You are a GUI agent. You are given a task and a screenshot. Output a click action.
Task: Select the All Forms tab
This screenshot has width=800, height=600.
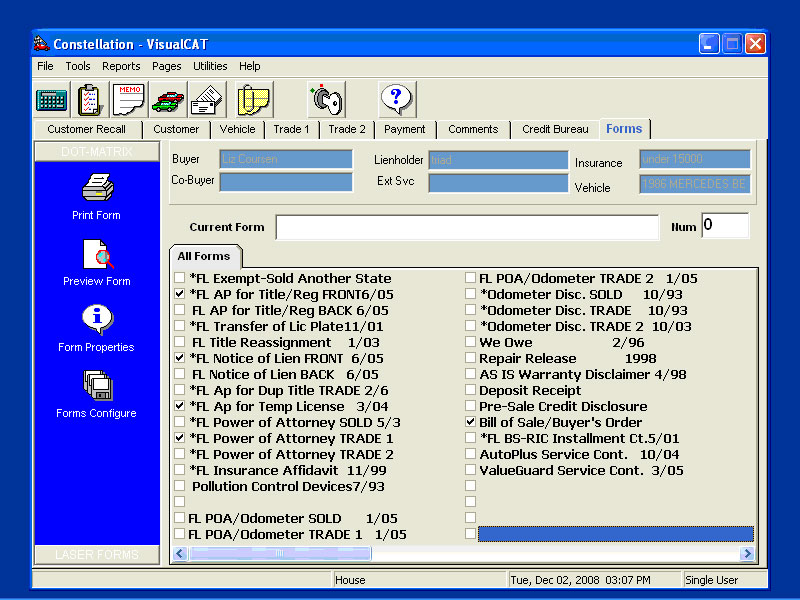pyautogui.click(x=204, y=256)
